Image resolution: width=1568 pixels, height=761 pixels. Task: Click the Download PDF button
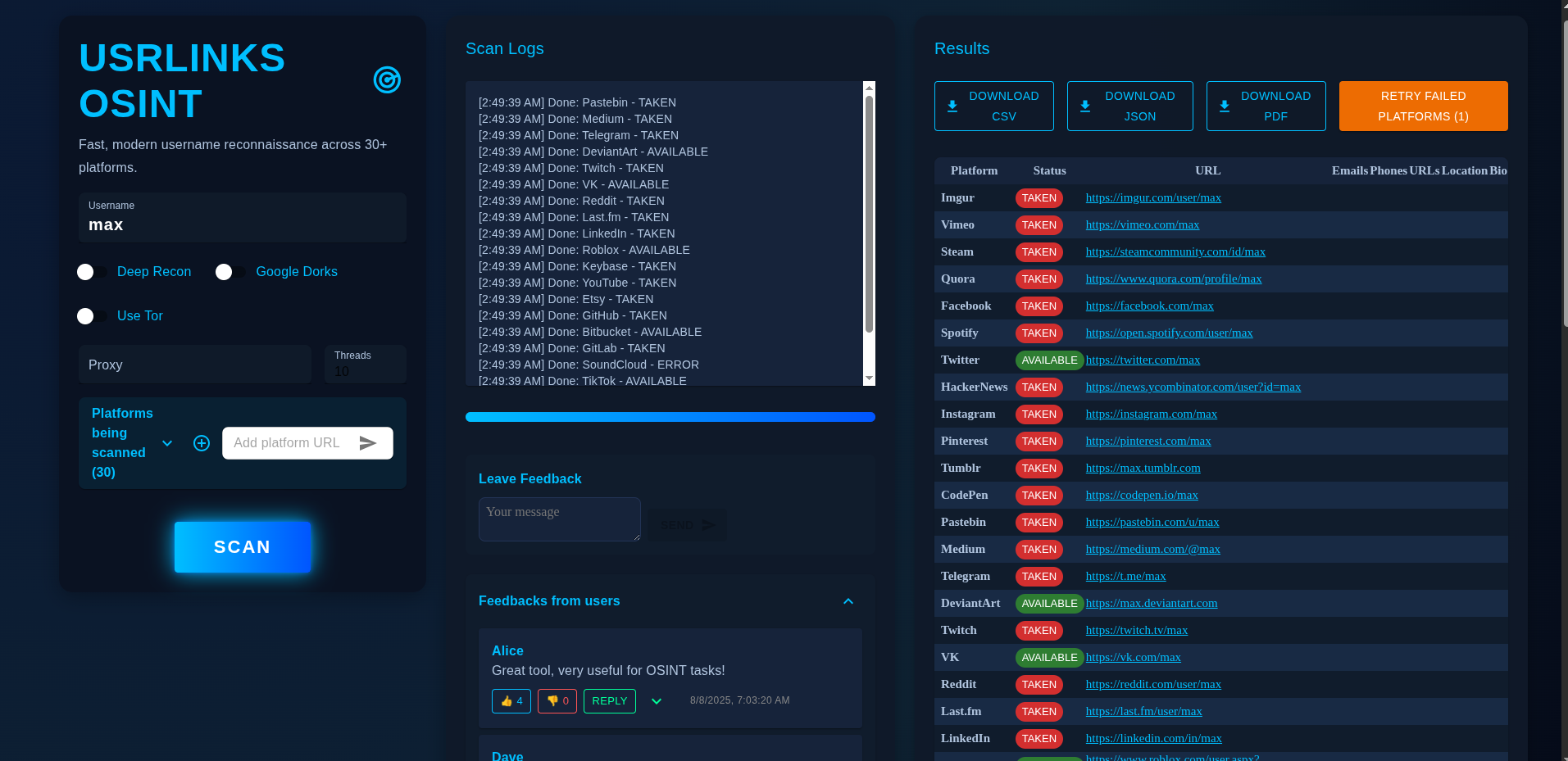coord(1266,106)
